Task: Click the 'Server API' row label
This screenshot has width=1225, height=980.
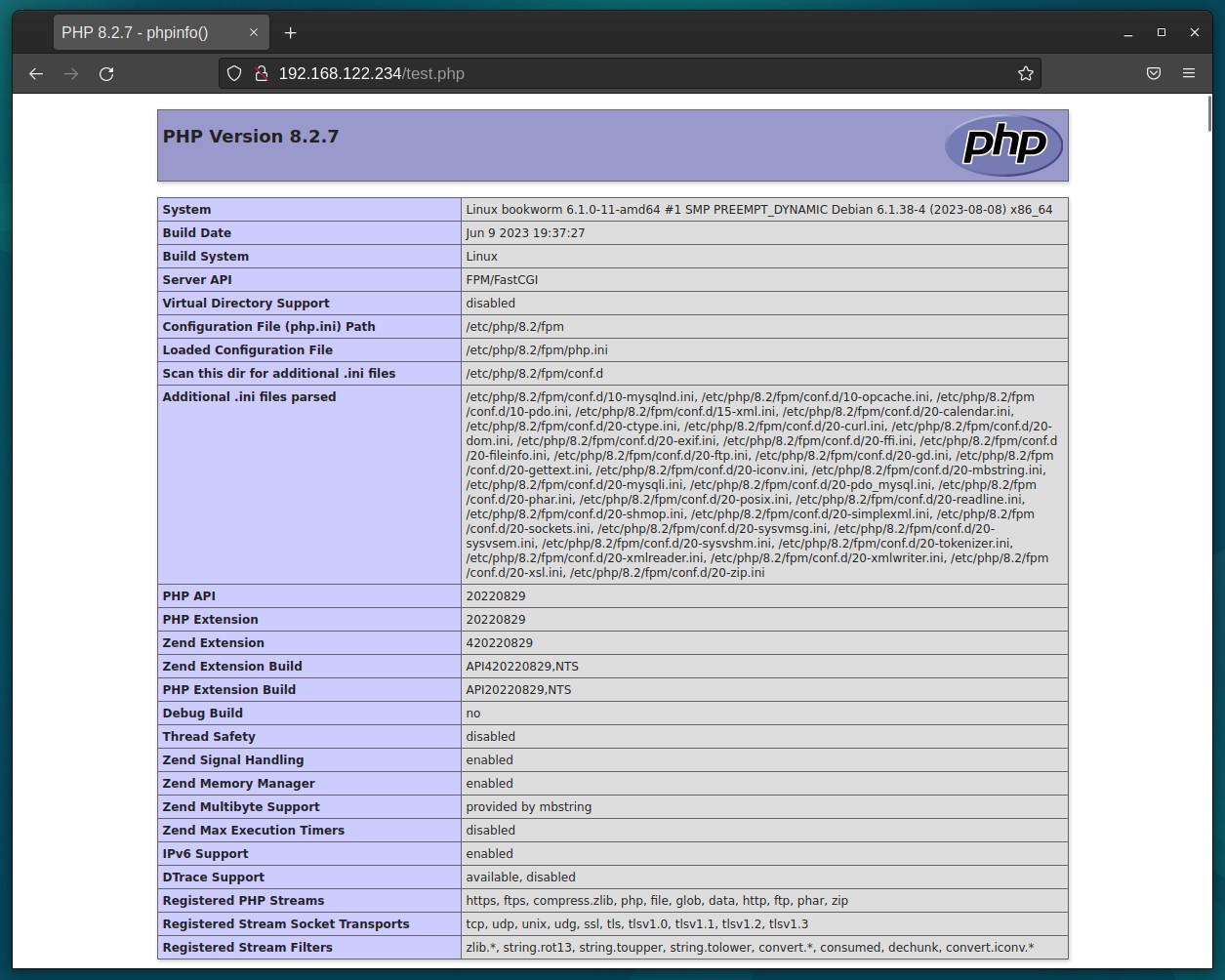Action: pos(197,280)
